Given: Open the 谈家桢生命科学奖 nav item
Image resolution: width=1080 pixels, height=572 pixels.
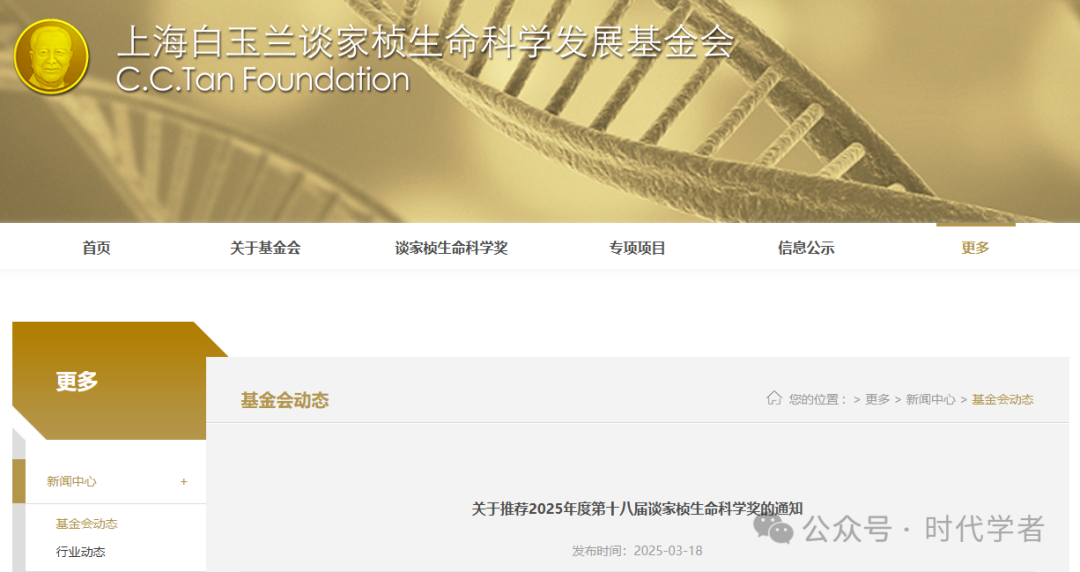Looking at the screenshot, I should (451, 247).
